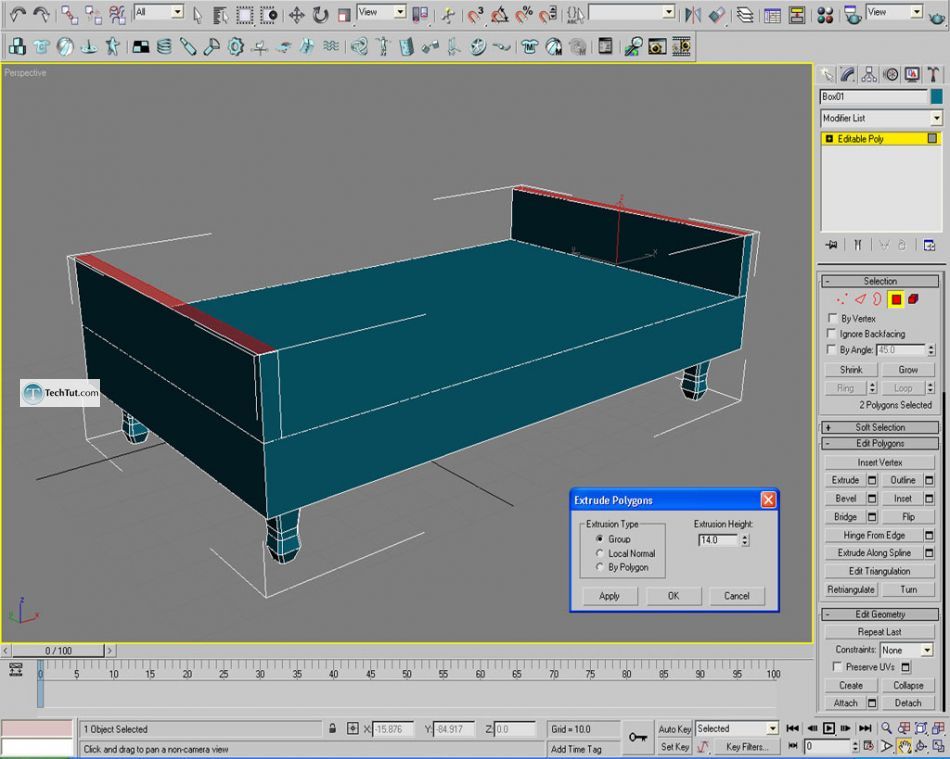
Task: Choose the Select and Scale tool
Action: point(344,15)
